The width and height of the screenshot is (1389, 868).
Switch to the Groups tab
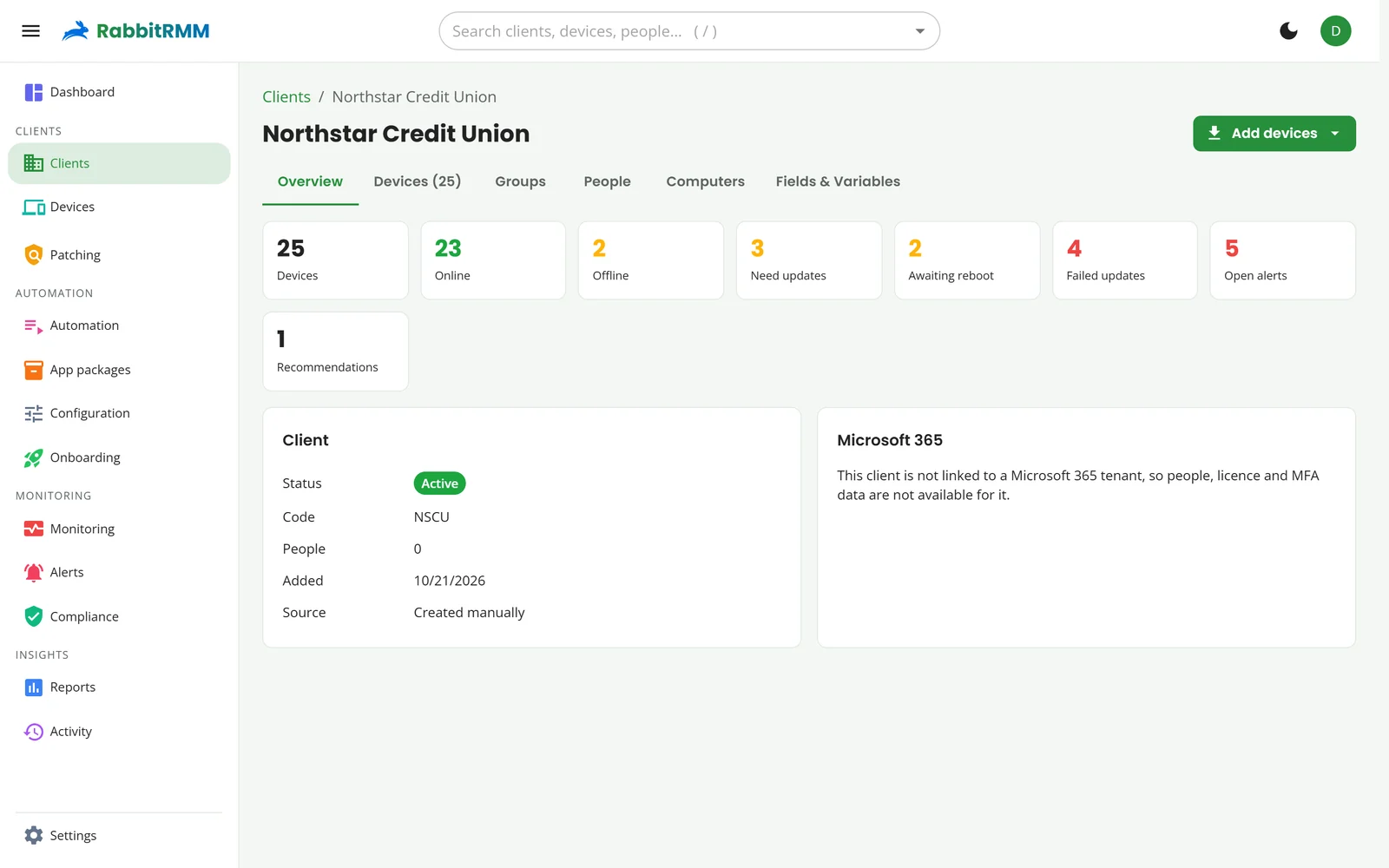tap(521, 181)
